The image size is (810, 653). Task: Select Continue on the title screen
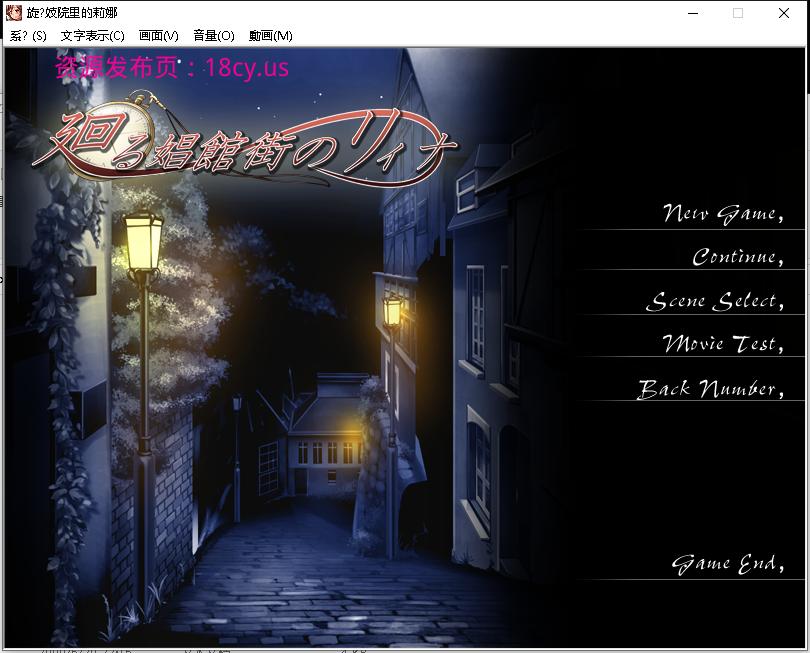tap(738, 257)
